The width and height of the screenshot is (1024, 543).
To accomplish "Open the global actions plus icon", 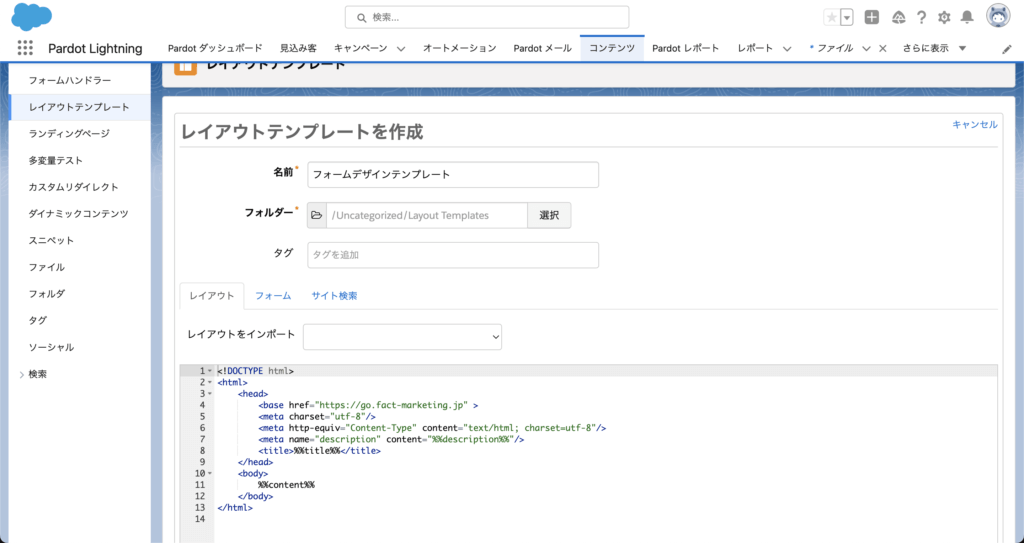I will pyautogui.click(x=872, y=17).
